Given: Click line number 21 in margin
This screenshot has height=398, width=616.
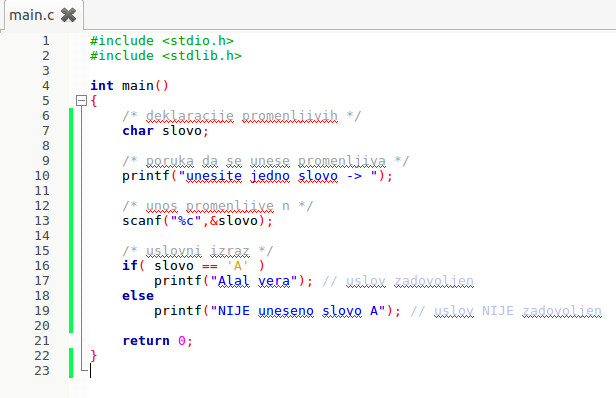Looking at the screenshot, I should click(42, 341).
